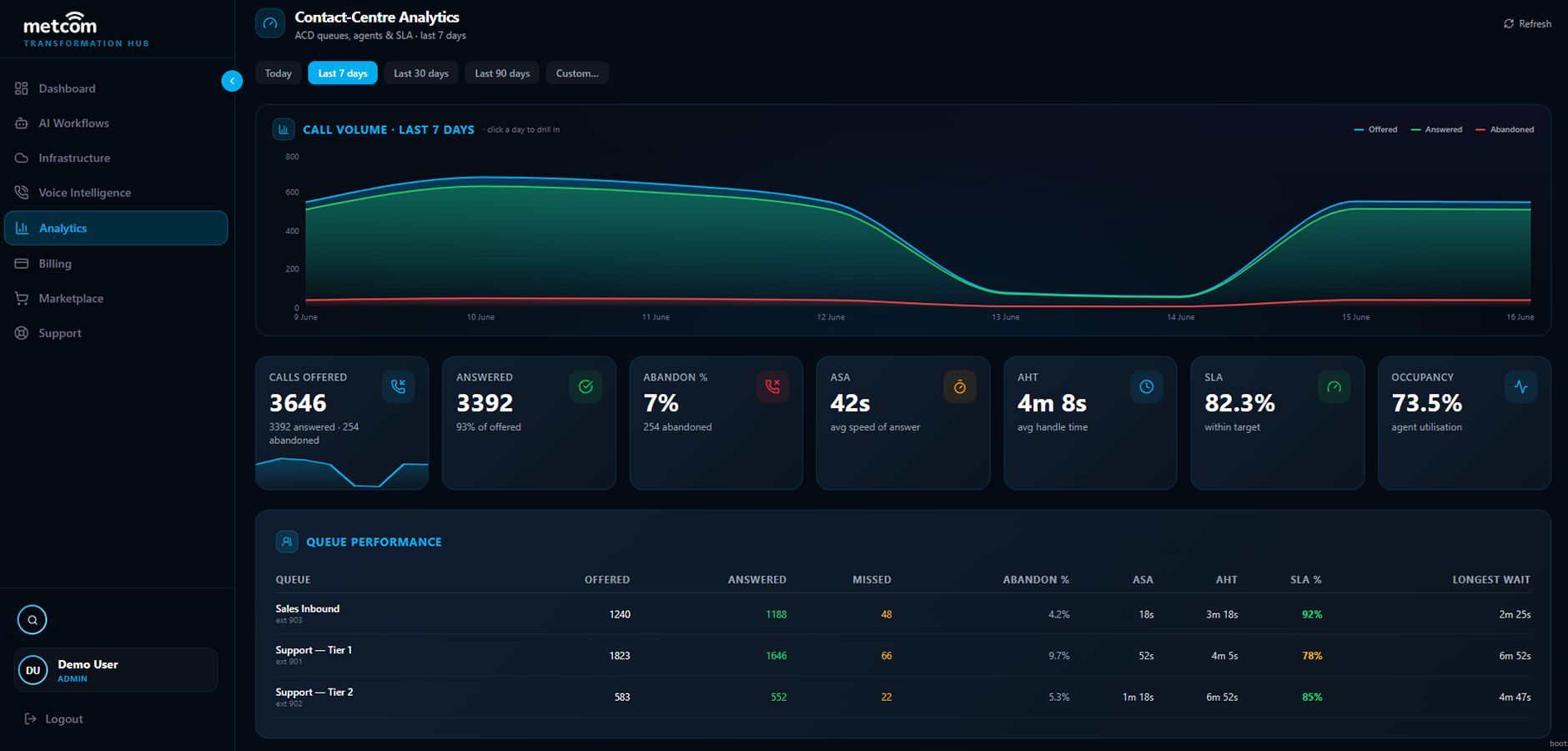This screenshot has height=751, width=1568.
Task: Click the chart icon next to Call Volume heading
Action: tap(284, 129)
